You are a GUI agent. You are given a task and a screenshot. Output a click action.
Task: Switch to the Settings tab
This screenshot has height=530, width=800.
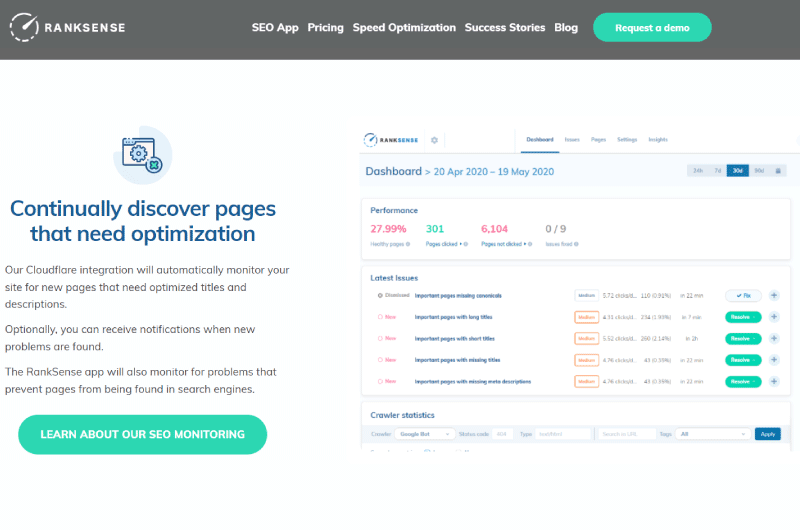[x=627, y=139]
